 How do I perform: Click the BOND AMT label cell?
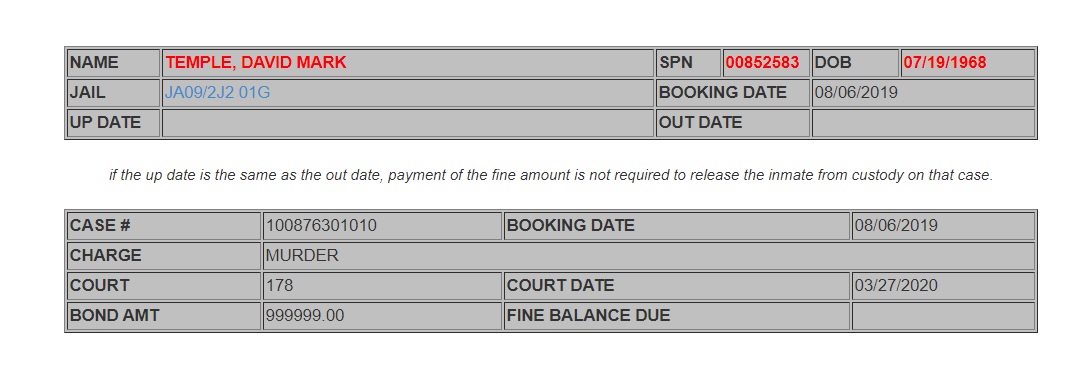pos(164,316)
